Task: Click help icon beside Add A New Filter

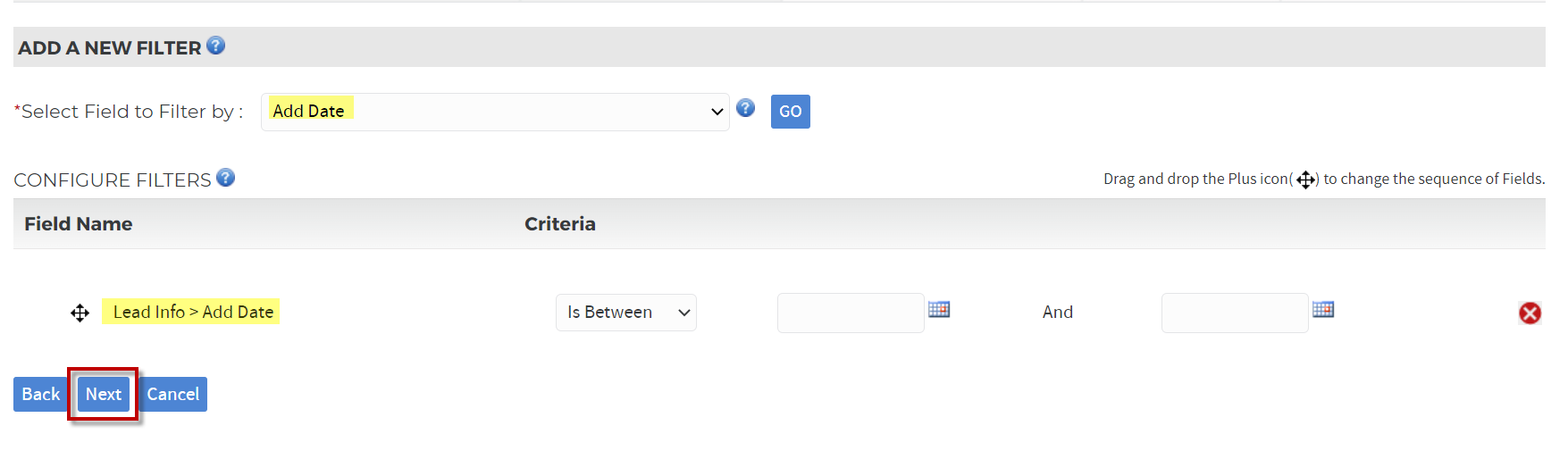Action: click(215, 46)
